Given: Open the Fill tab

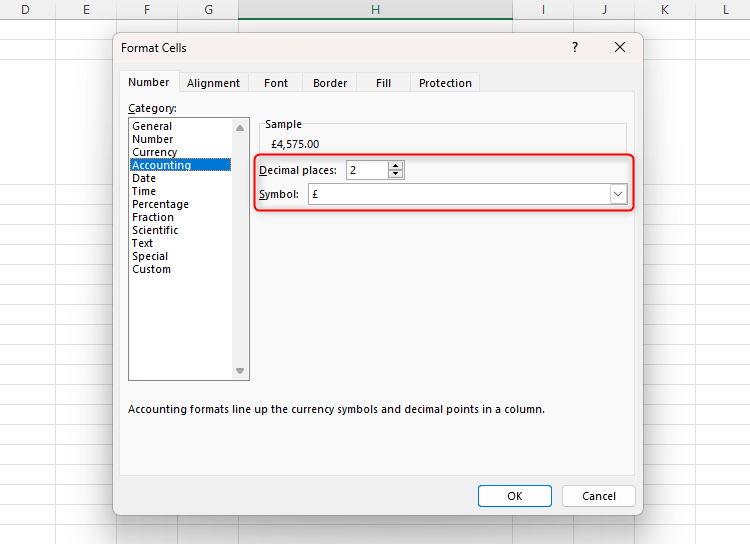Looking at the screenshot, I should (384, 83).
